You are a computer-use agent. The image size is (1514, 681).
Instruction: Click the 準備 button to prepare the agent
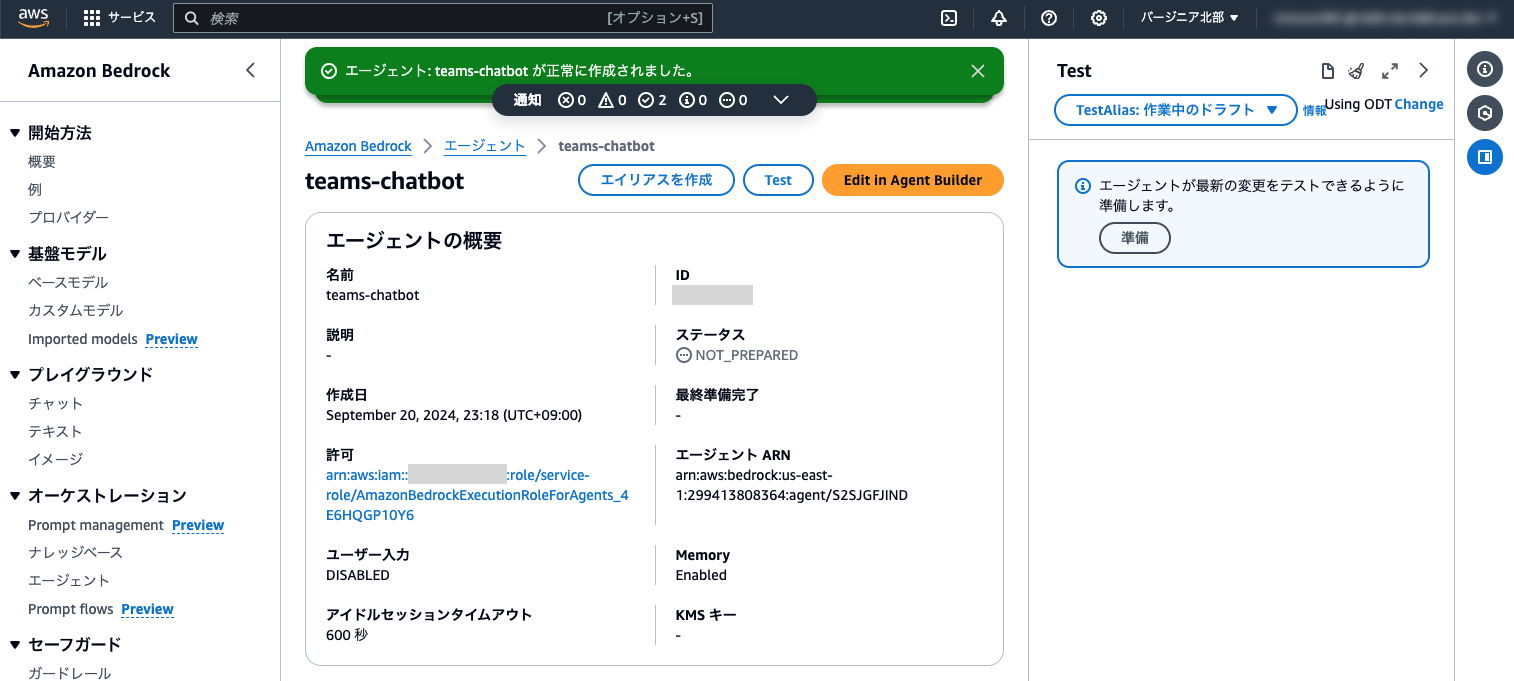click(x=1135, y=238)
